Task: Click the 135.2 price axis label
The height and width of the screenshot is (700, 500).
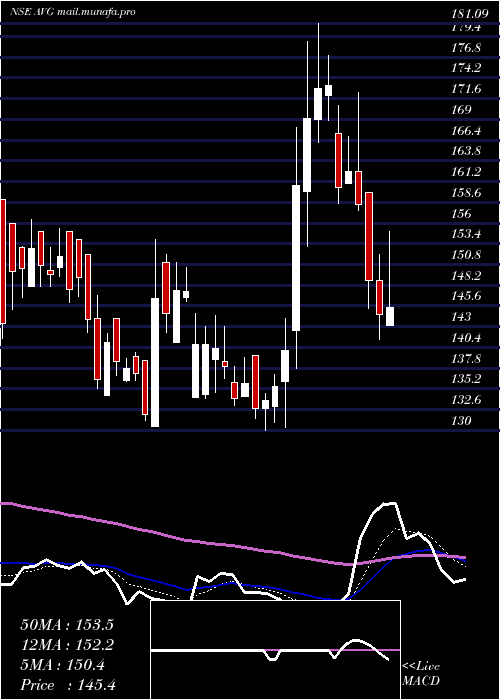Action: [x=466, y=379]
